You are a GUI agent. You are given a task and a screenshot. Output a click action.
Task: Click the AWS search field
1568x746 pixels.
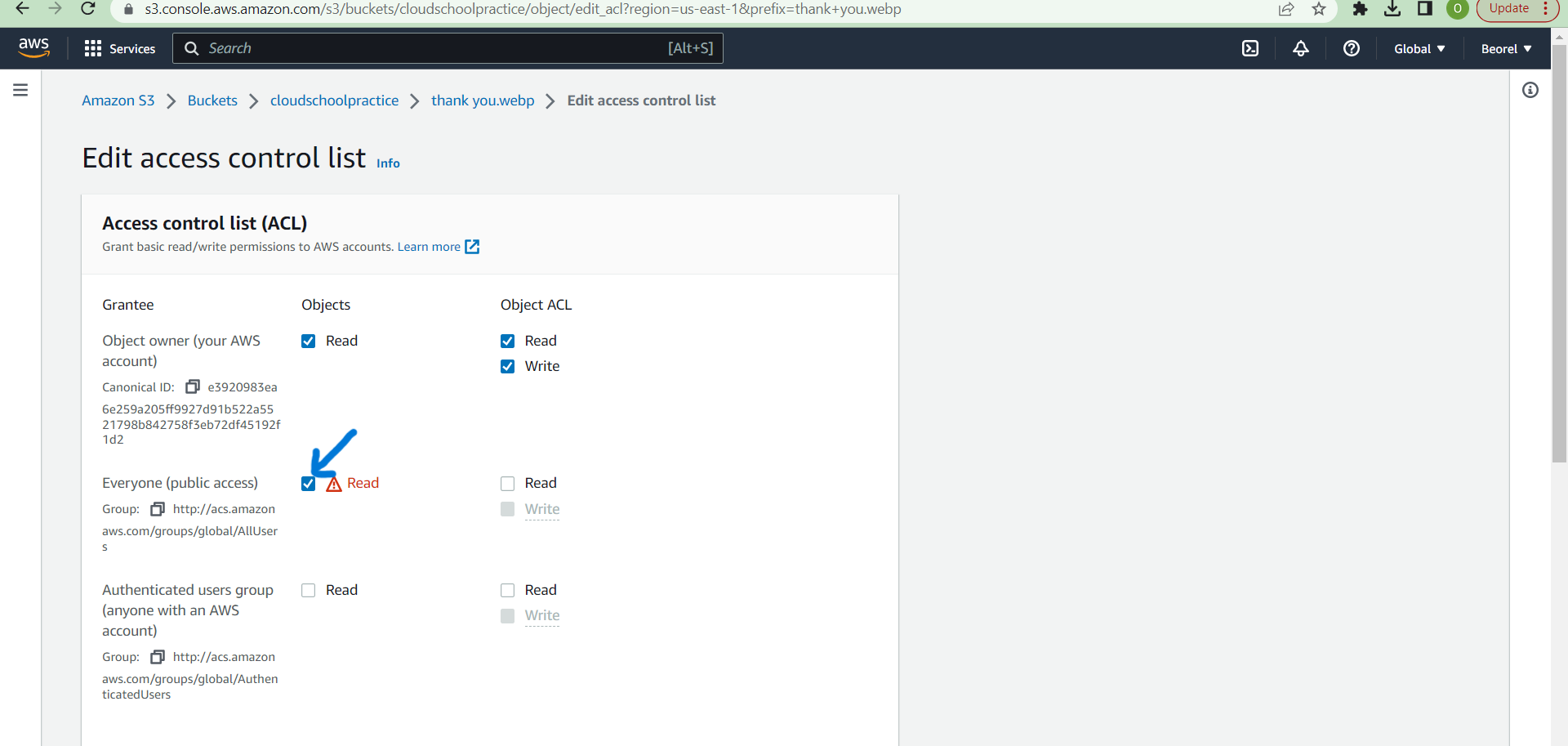(x=448, y=48)
